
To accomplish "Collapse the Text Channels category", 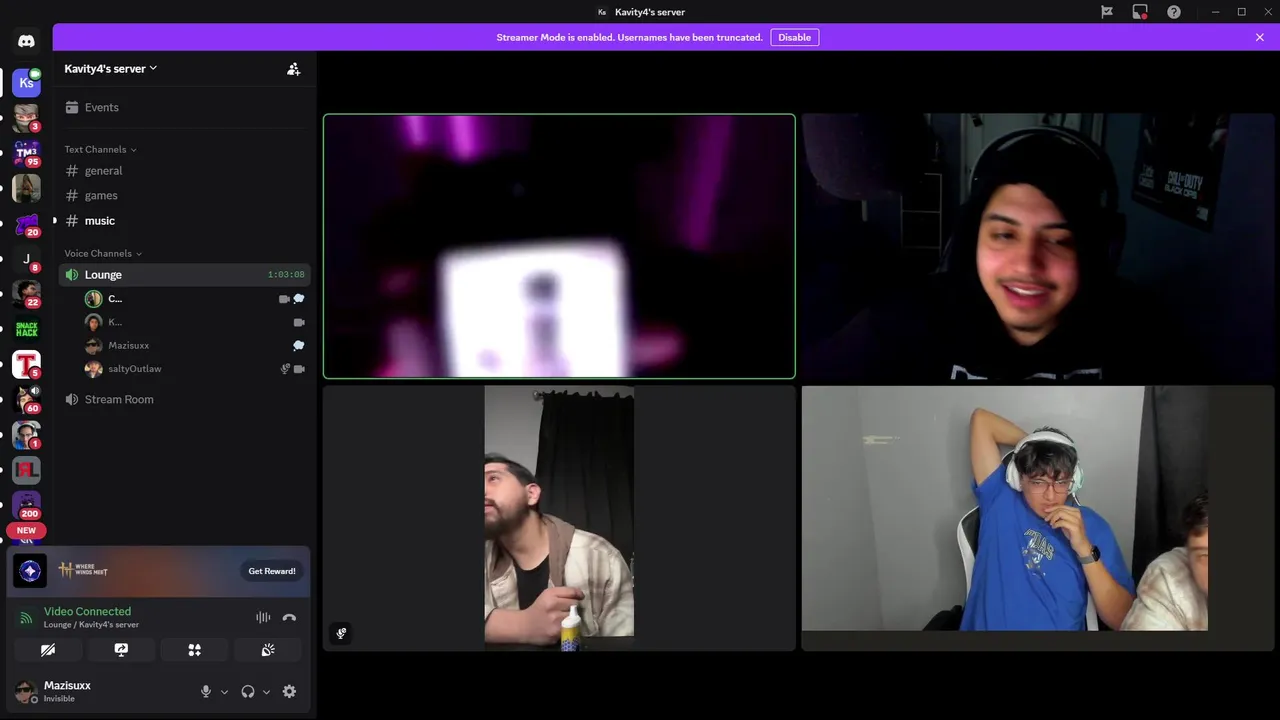I will [100, 149].
